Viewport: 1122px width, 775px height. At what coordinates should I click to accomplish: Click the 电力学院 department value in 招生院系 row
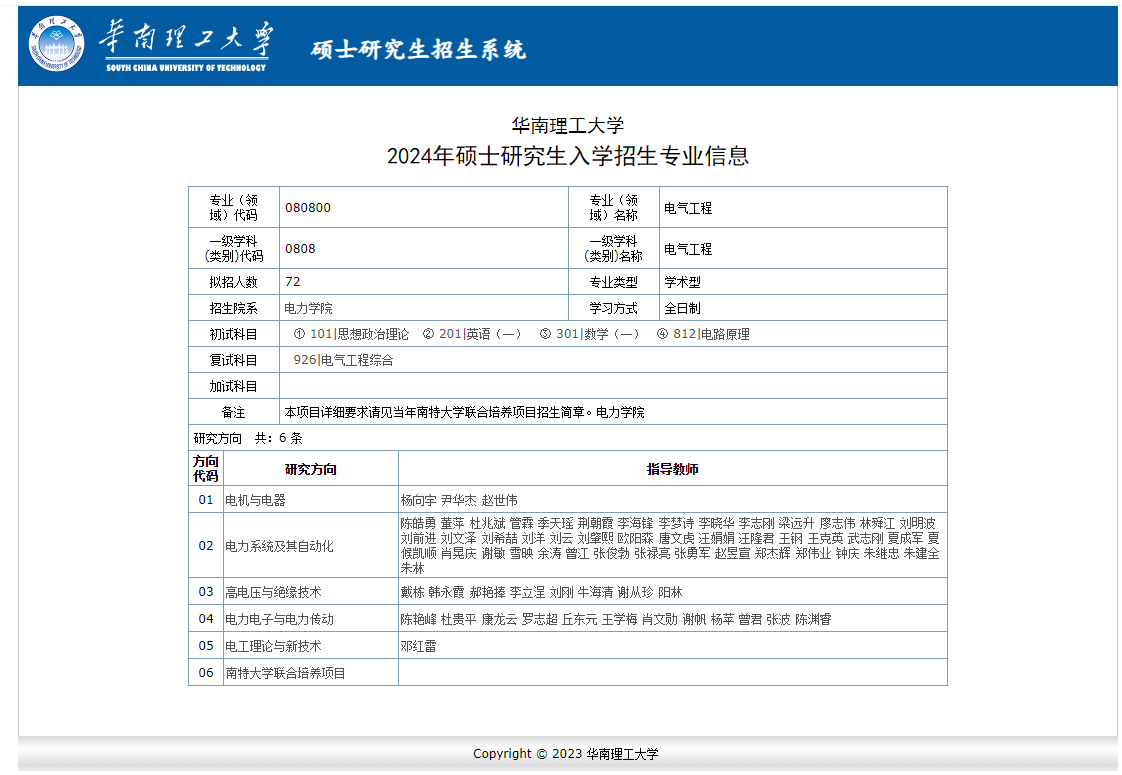308,308
